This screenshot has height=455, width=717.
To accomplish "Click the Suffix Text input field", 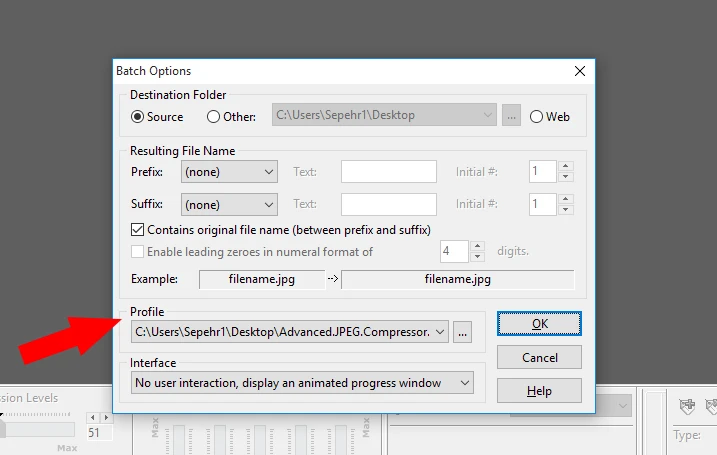I will [x=389, y=204].
